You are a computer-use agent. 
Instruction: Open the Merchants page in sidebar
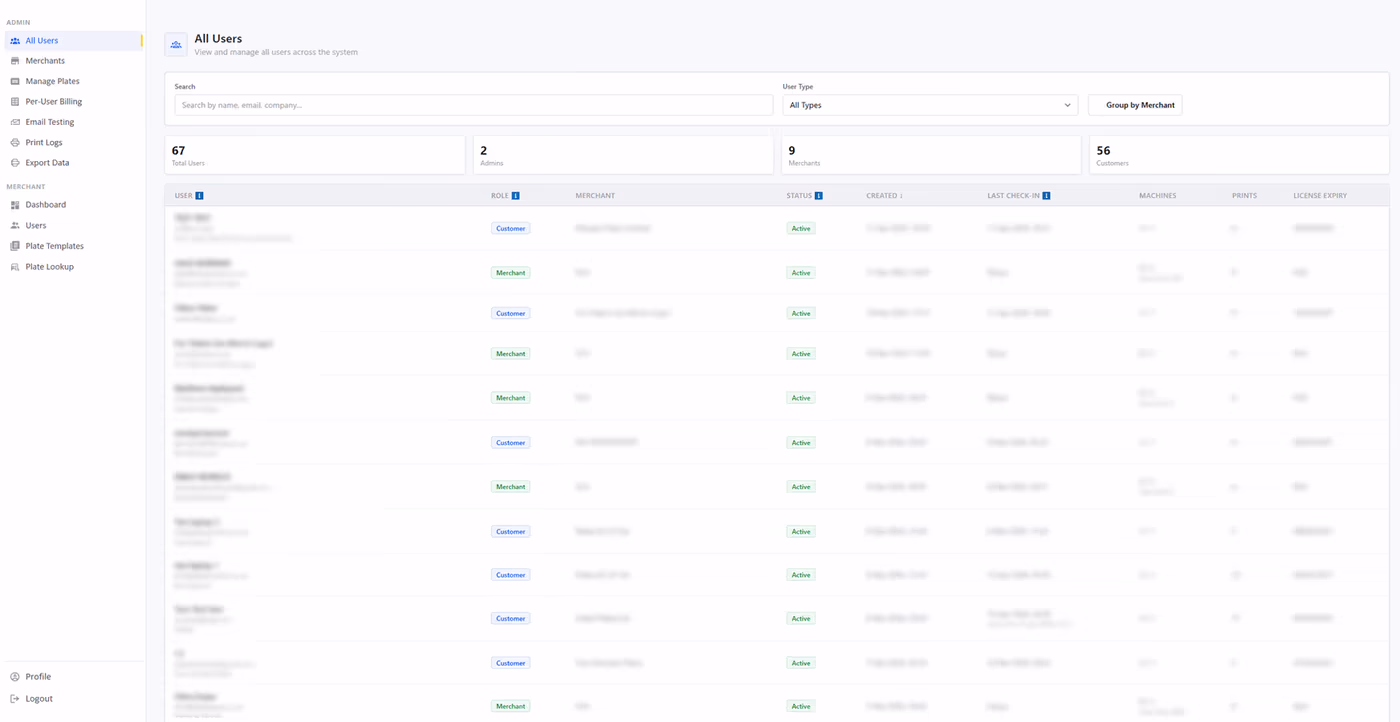(45, 61)
